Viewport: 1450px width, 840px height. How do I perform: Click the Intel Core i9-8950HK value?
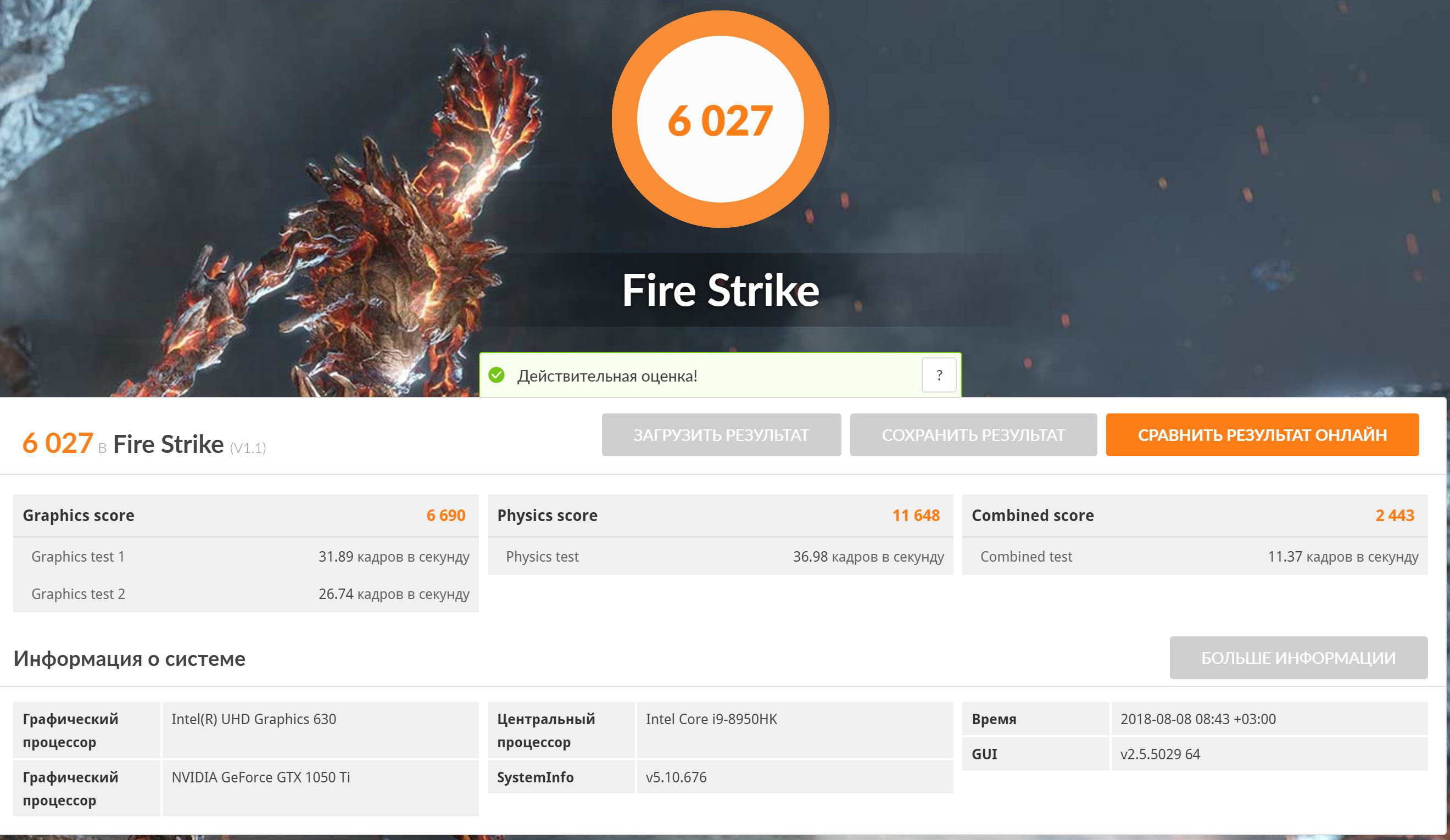tap(711, 719)
